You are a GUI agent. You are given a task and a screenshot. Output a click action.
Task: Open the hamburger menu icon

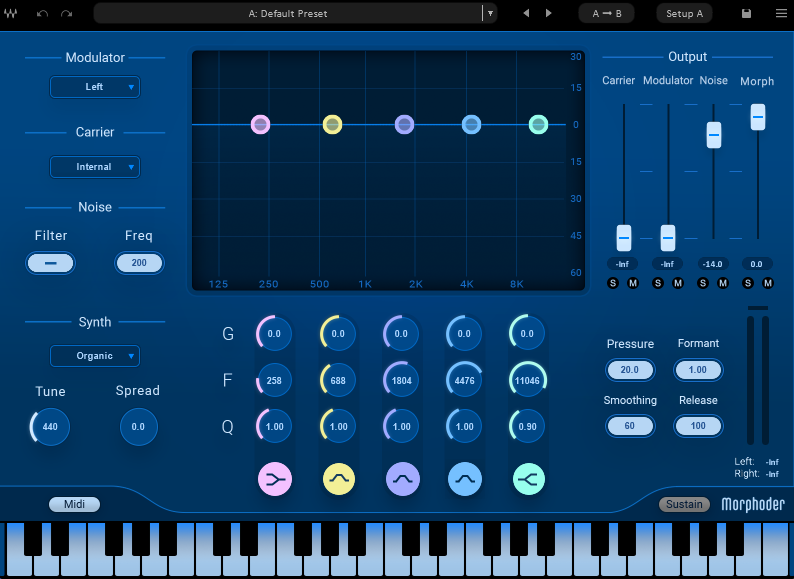[781, 14]
